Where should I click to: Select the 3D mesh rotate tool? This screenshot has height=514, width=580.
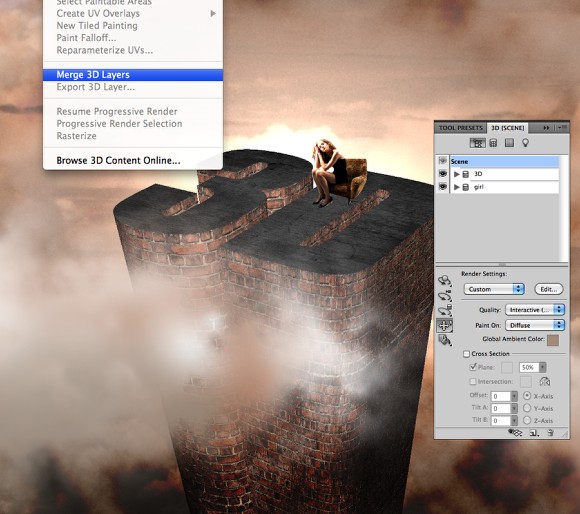click(445, 311)
